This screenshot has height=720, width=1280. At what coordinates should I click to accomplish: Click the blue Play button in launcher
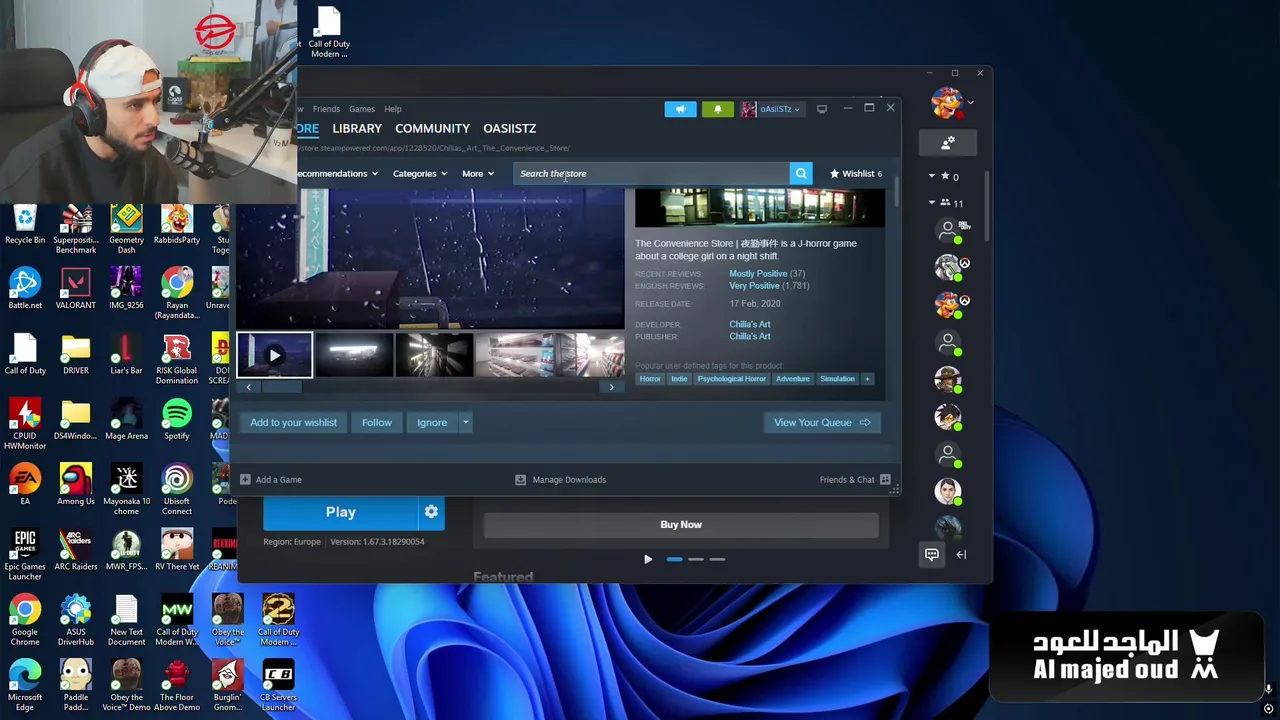pyautogui.click(x=340, y=512)
